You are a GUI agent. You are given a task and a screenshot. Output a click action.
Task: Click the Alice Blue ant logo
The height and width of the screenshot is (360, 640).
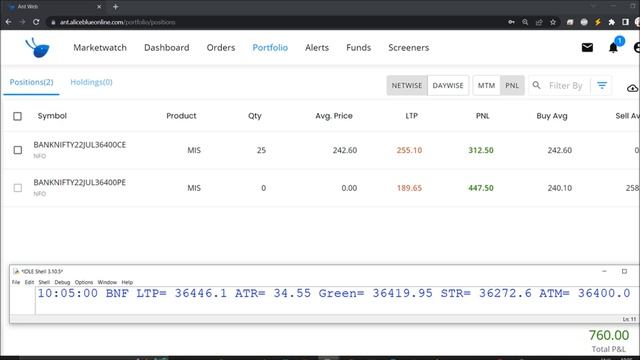click(x=37, y=48)
